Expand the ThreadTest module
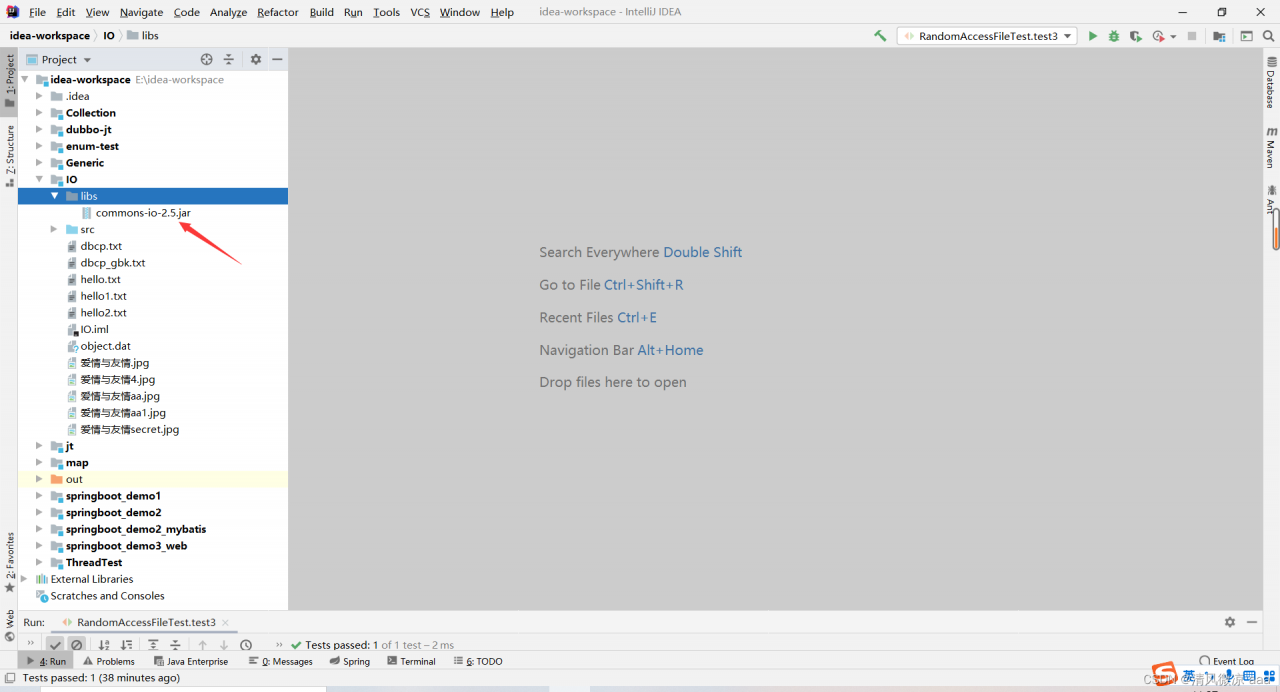The width and height of the screenshot is (1280, 692). tap(39, 563)
